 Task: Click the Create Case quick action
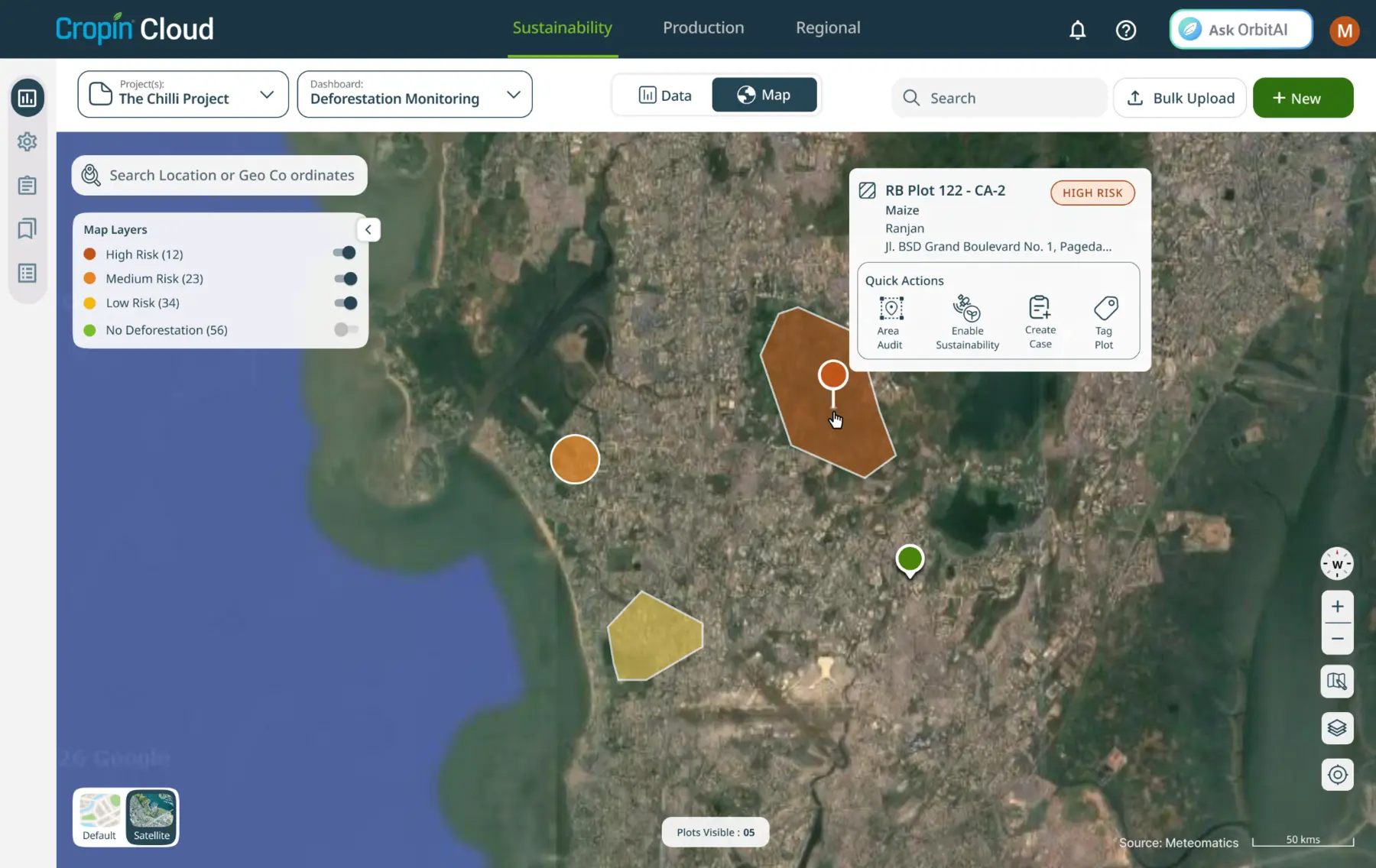[x=1040, y=322]
